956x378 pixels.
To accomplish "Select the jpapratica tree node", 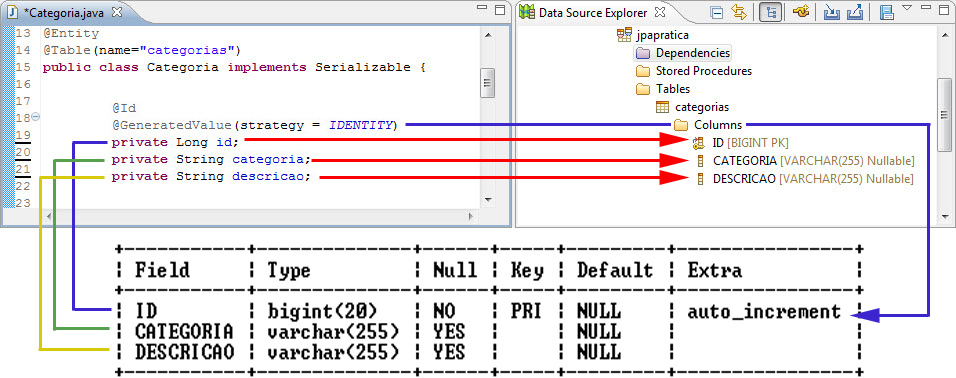I will [662, 35].
